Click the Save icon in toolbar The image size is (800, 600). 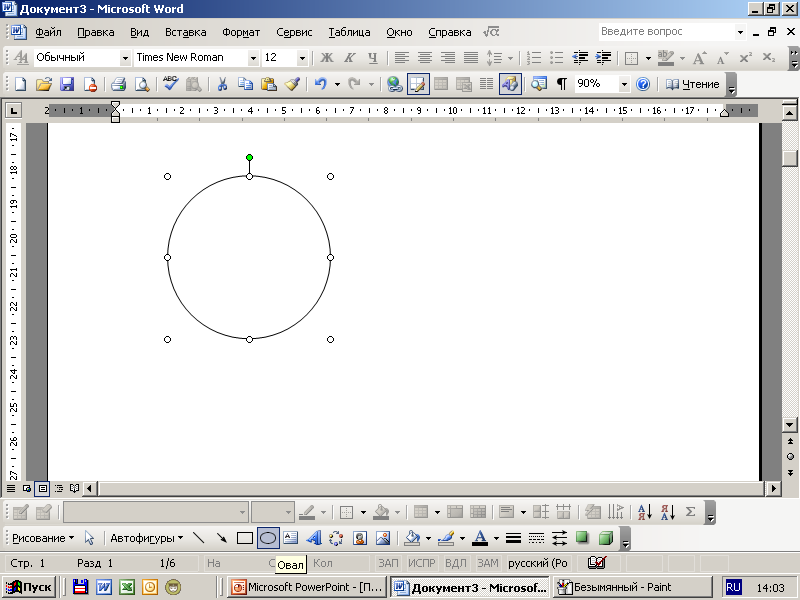[67, 84]
